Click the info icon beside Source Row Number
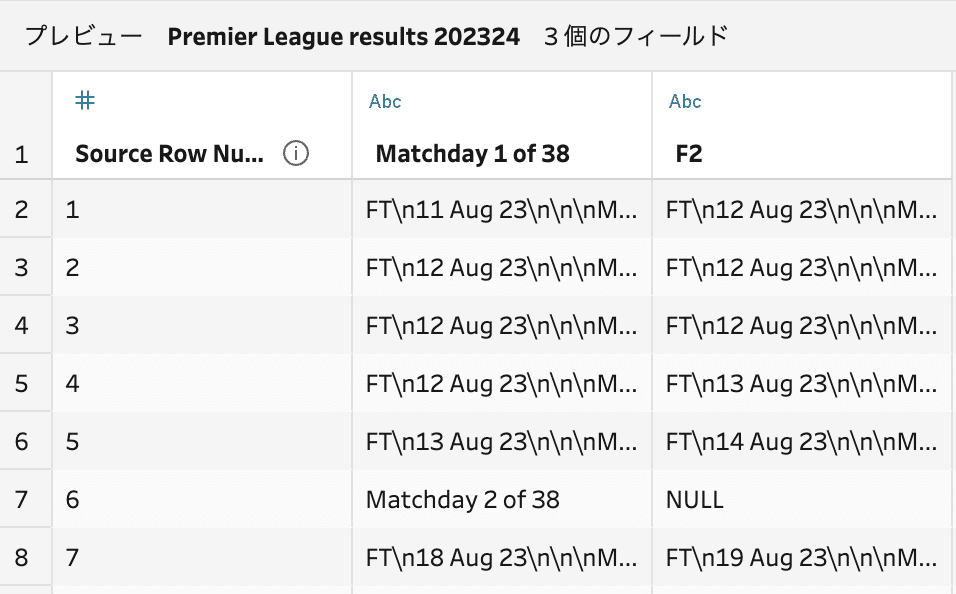 coord(296,153)
